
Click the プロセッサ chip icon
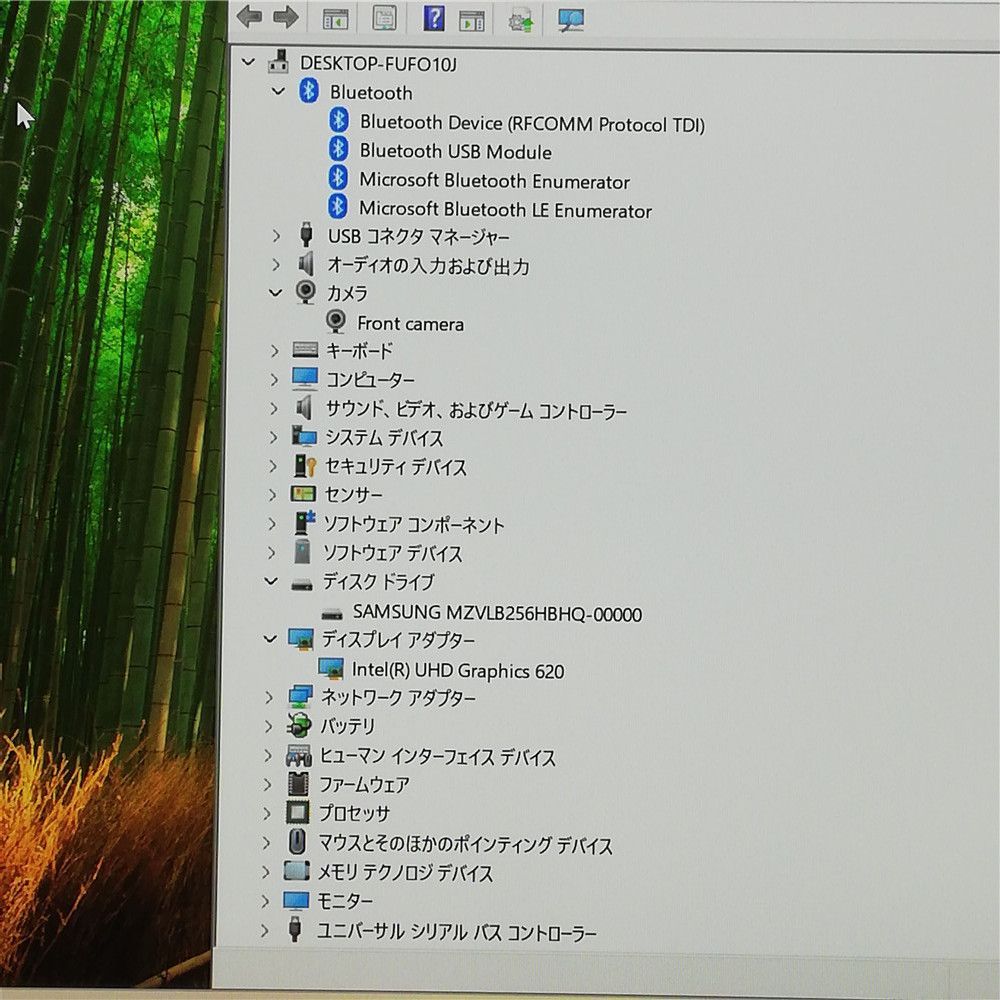click(298, 812)
